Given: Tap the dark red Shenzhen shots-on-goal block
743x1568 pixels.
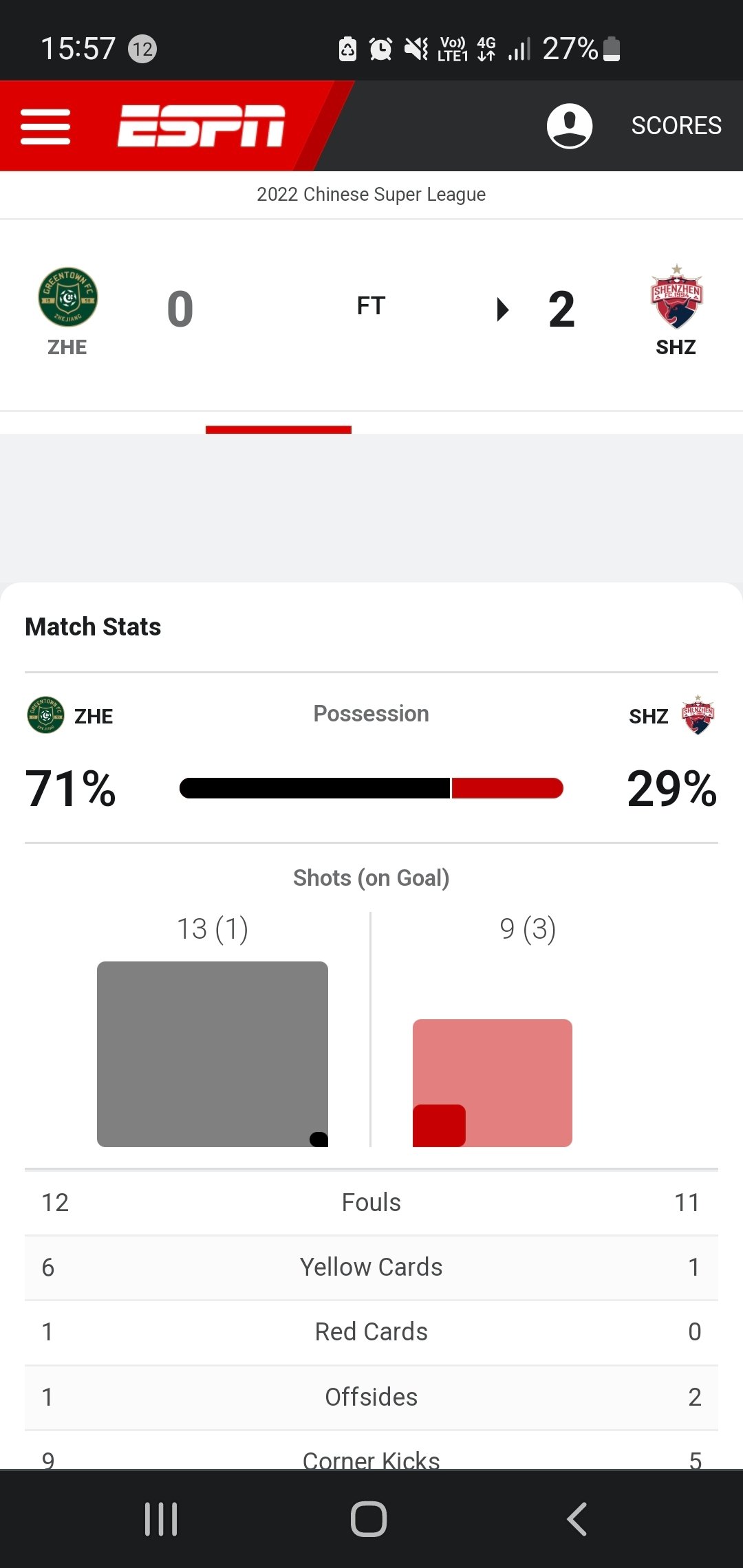Looking at the screenshot, I should 439,1126.
